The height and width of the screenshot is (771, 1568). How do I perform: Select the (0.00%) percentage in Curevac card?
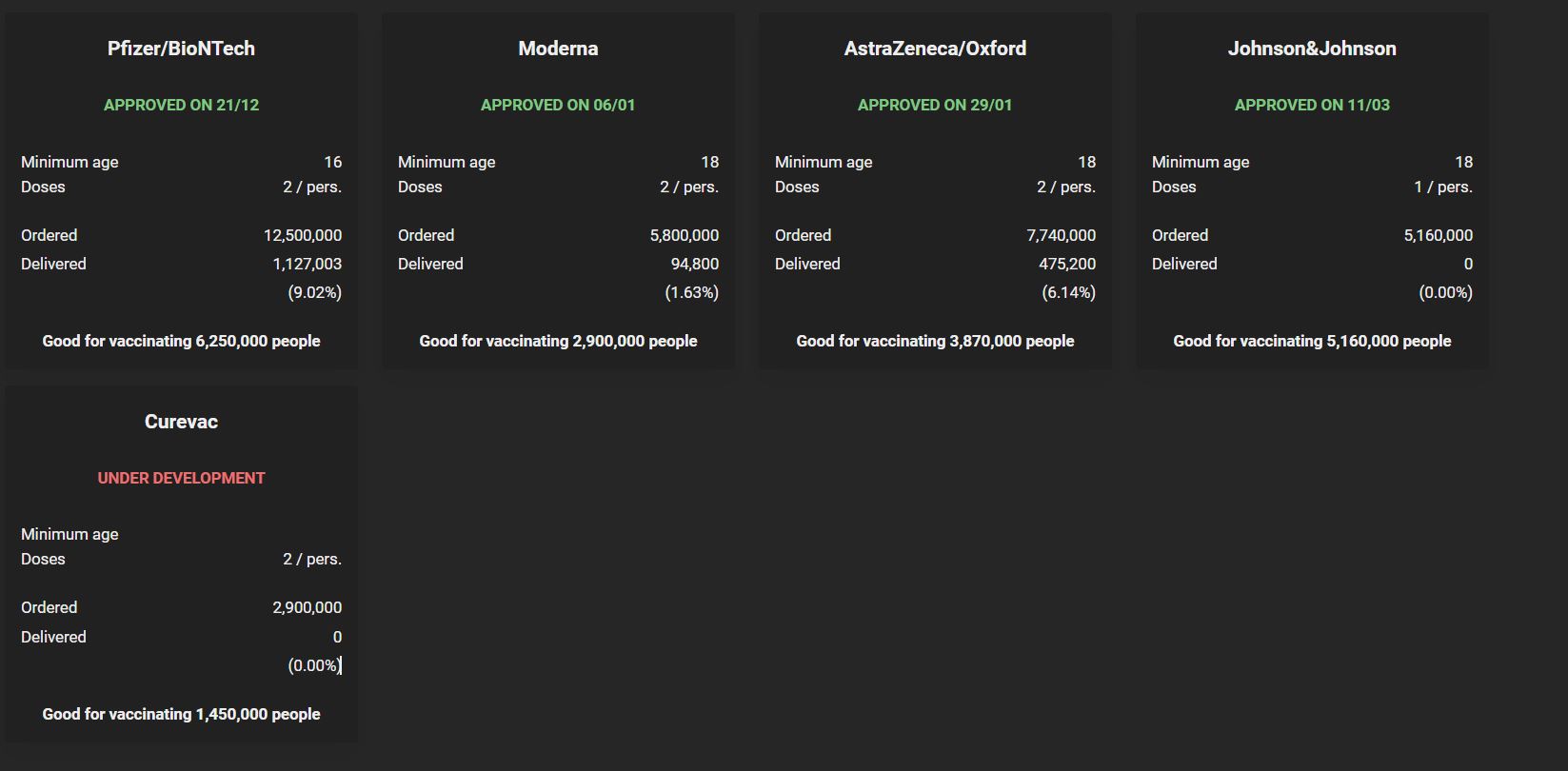point(314,665)
